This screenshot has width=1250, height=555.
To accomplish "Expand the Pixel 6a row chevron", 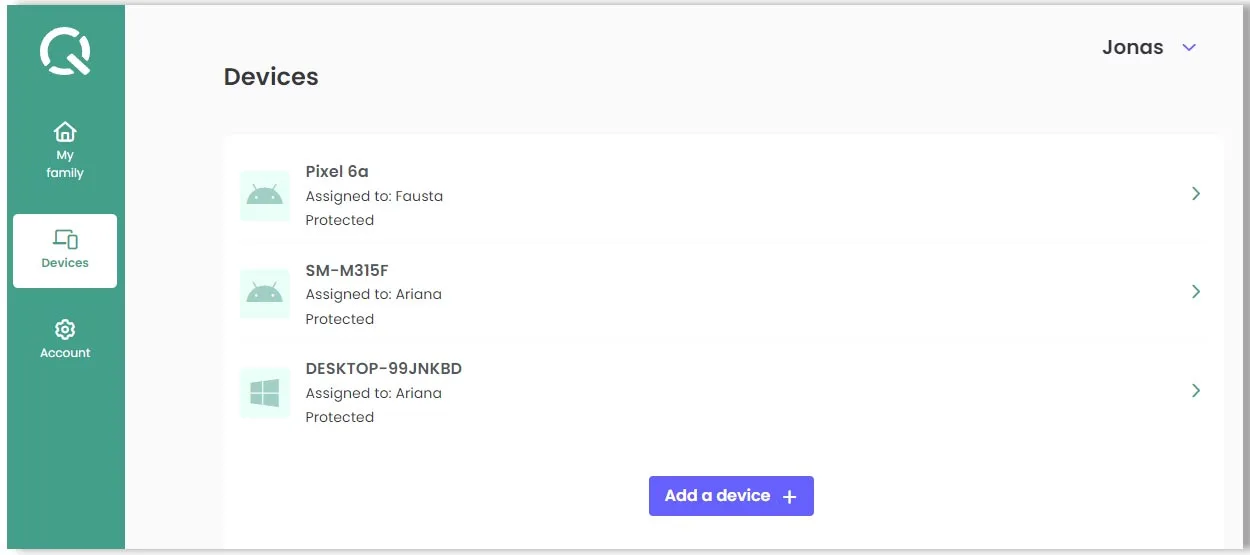I will [x=1196, y=194].
